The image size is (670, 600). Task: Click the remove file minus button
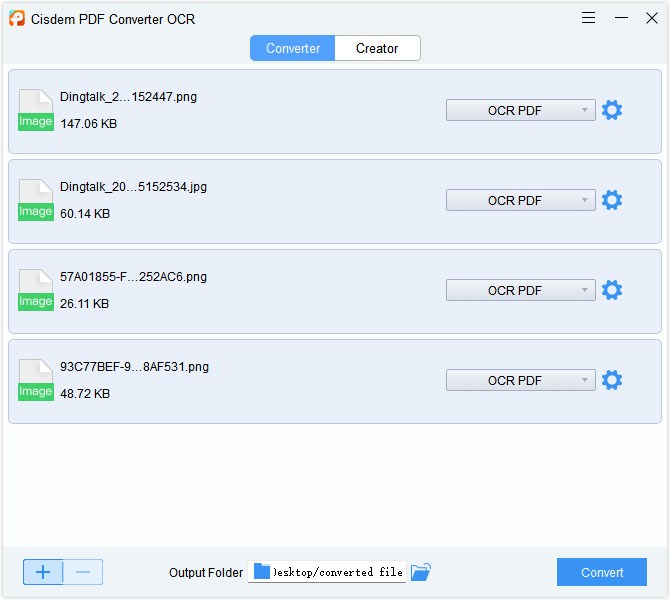[83, 572]
